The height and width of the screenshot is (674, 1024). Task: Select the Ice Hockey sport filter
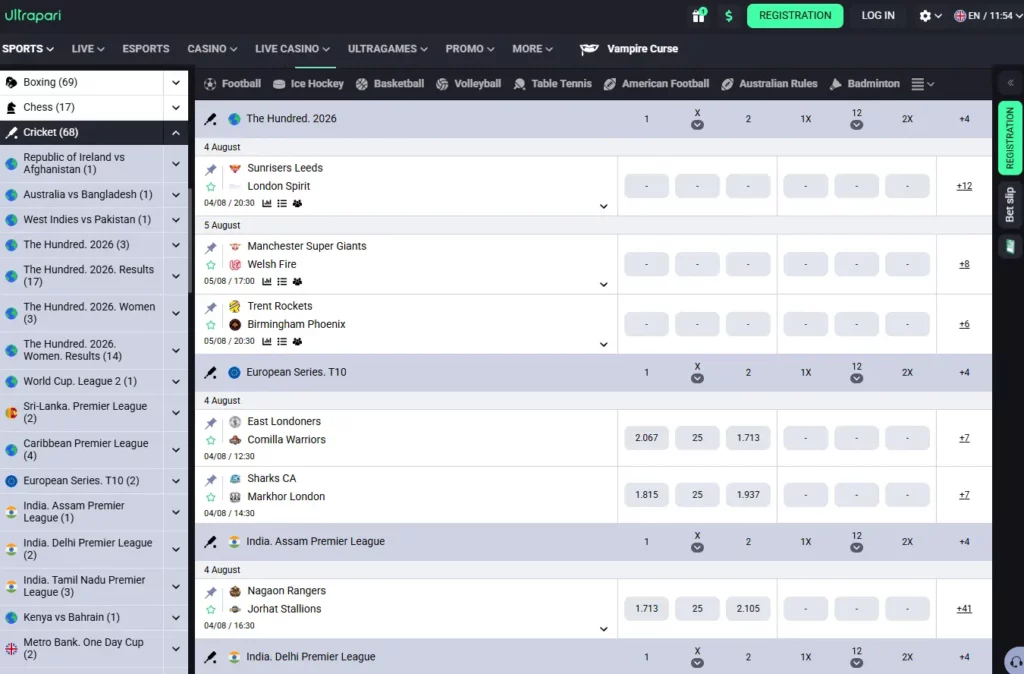point(308,84)
